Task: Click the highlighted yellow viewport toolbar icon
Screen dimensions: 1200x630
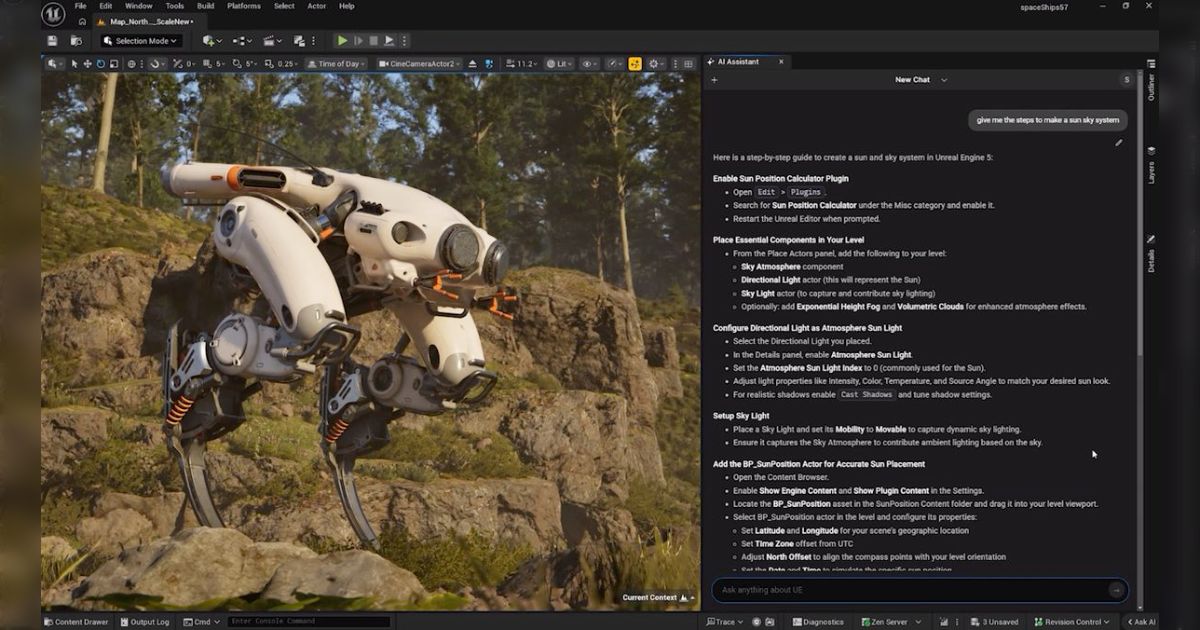Action: point(634,64)
